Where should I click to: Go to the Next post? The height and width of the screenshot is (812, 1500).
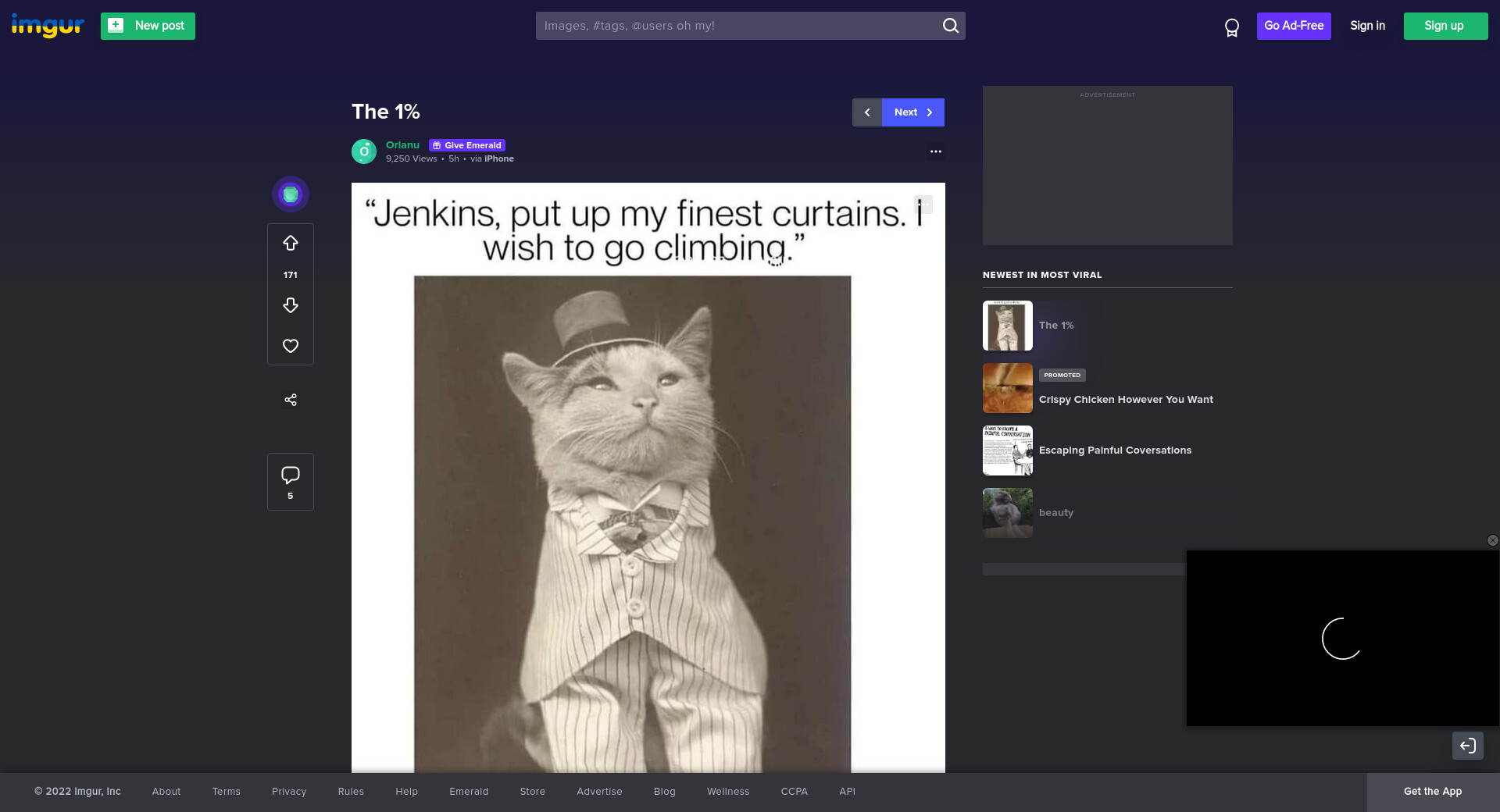coord(912,112)
